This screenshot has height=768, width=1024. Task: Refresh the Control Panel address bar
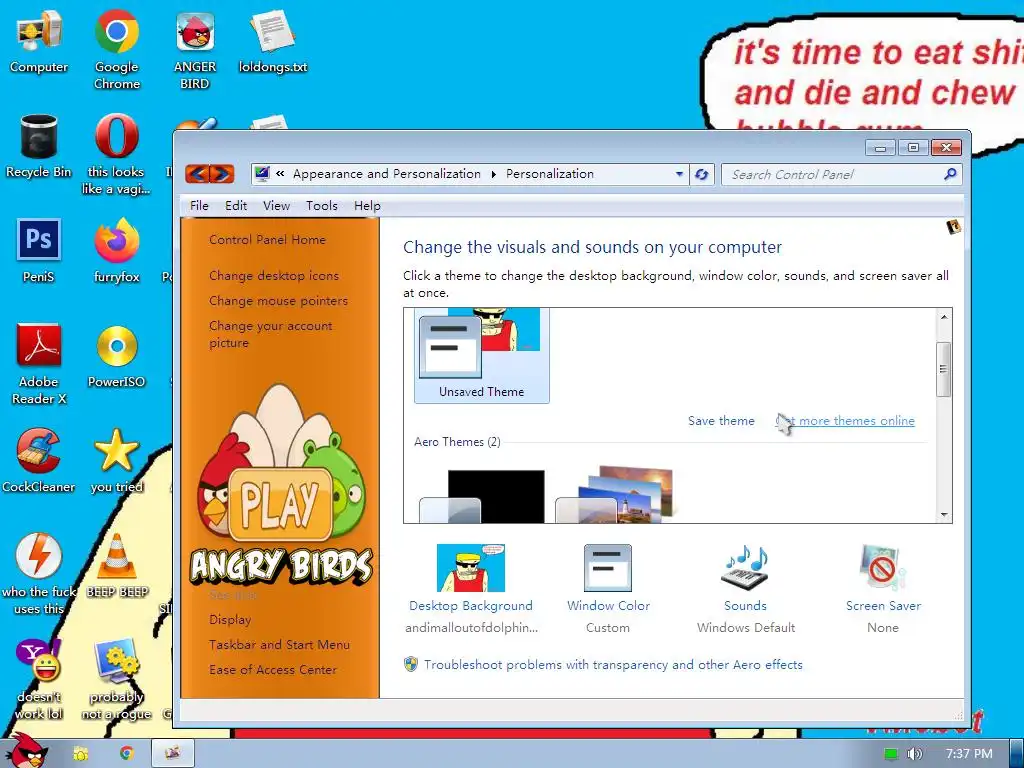702,174
